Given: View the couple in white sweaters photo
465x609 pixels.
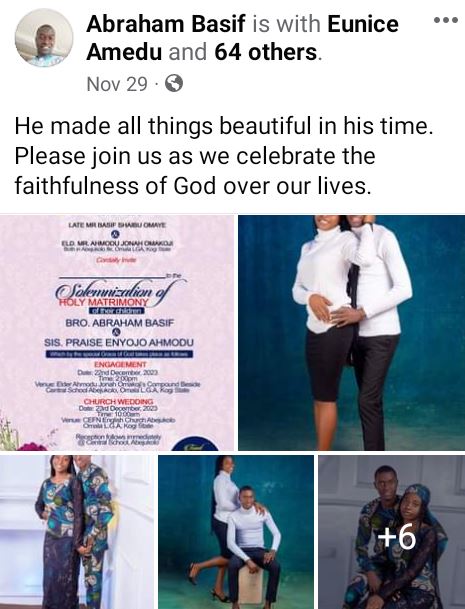Looking at the screenshot, I should (x=352, y=332).
